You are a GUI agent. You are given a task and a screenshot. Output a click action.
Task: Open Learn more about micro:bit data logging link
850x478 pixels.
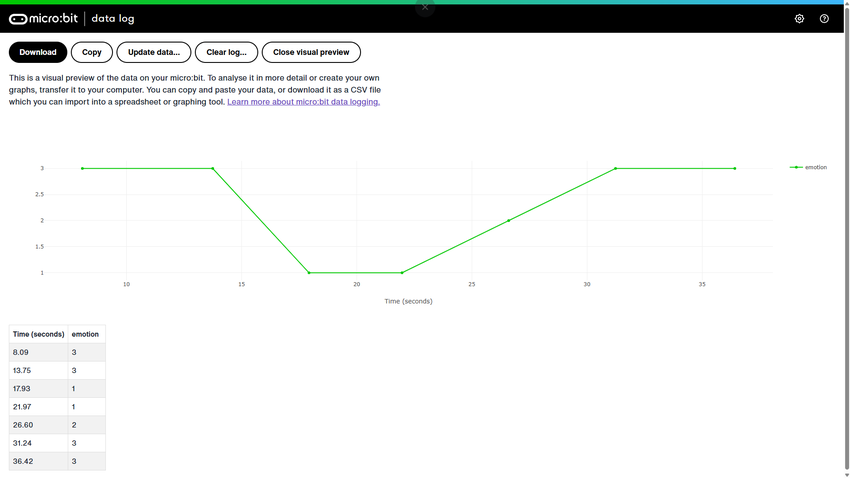[304, 102]
